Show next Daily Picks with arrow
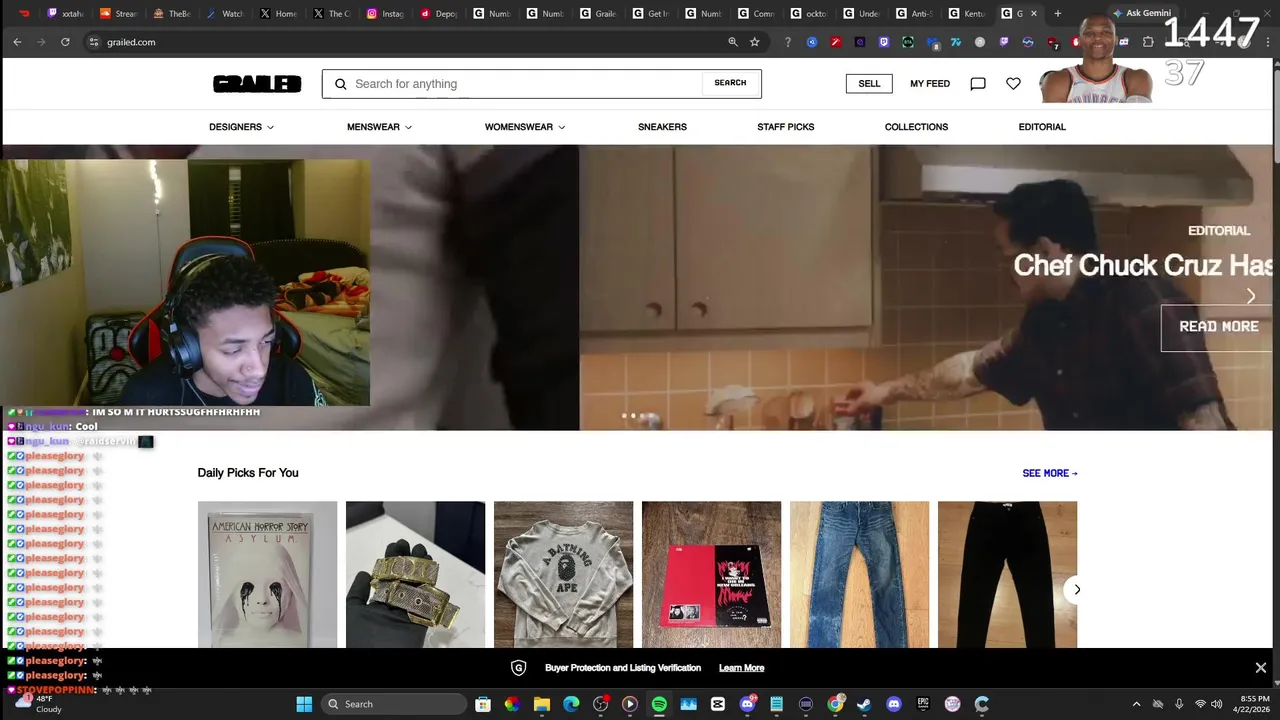The height and width of the screenshot is (720, 1280). click(1076, 589)
